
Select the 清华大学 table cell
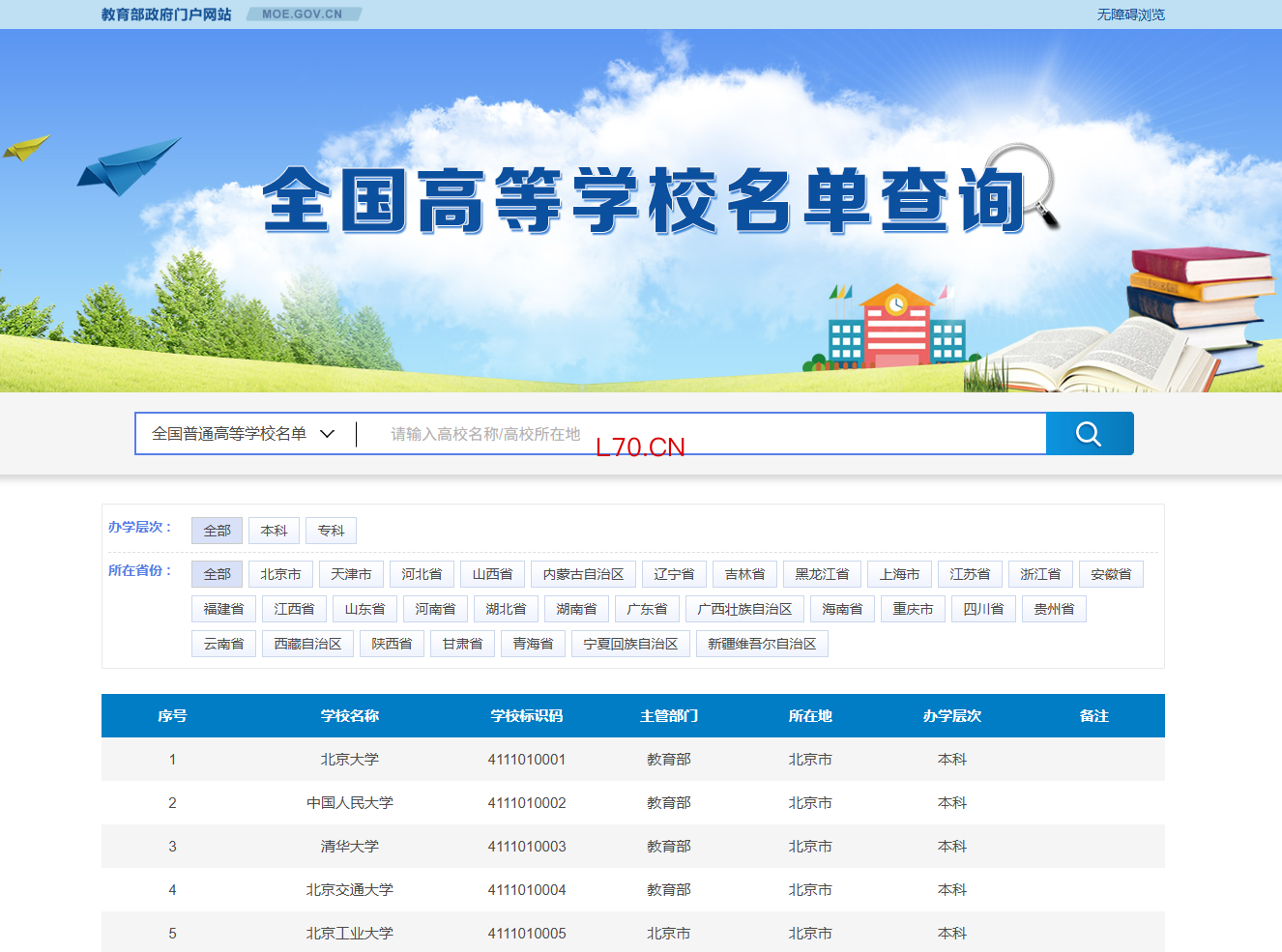click(350, 847)
